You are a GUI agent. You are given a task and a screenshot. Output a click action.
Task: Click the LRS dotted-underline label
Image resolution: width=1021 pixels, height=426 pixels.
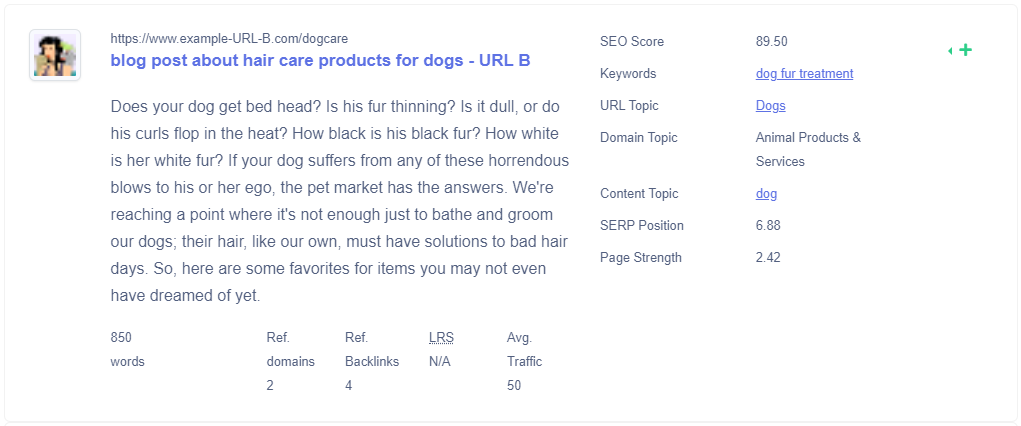(x=441, y=337)
